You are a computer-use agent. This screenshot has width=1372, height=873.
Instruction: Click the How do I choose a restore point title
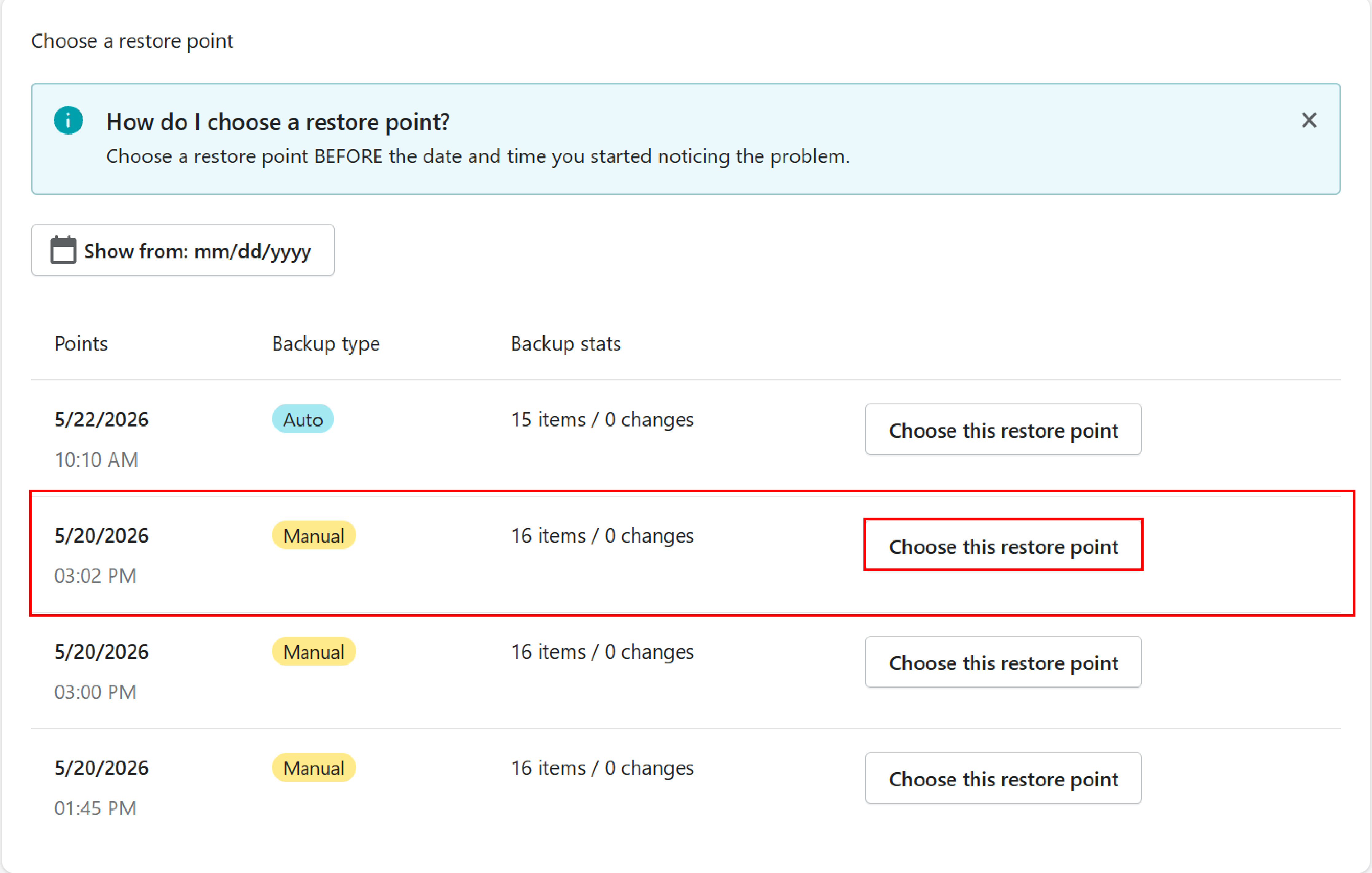[x=278, y=122]
